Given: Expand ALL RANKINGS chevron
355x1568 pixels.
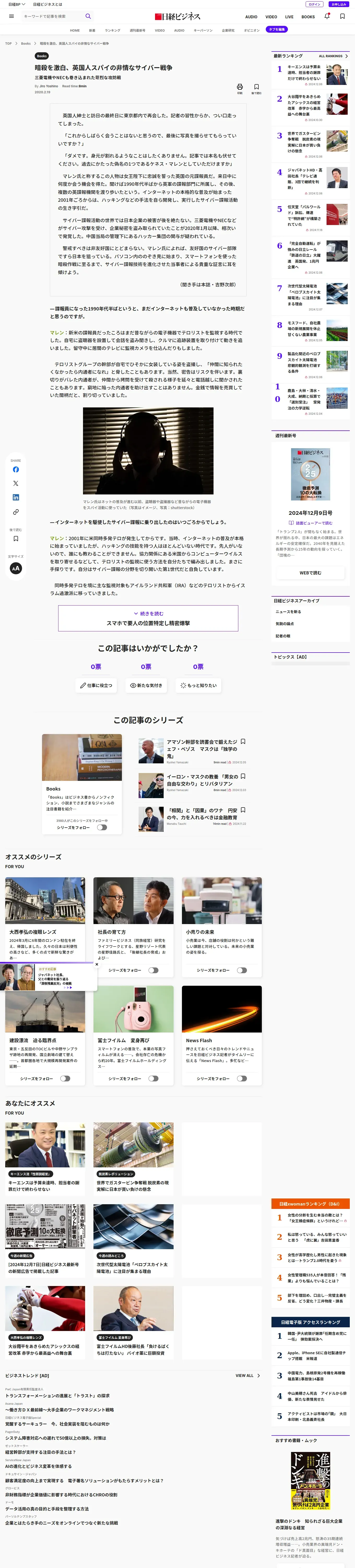Looking at the screenshot, I should (346, 56).
